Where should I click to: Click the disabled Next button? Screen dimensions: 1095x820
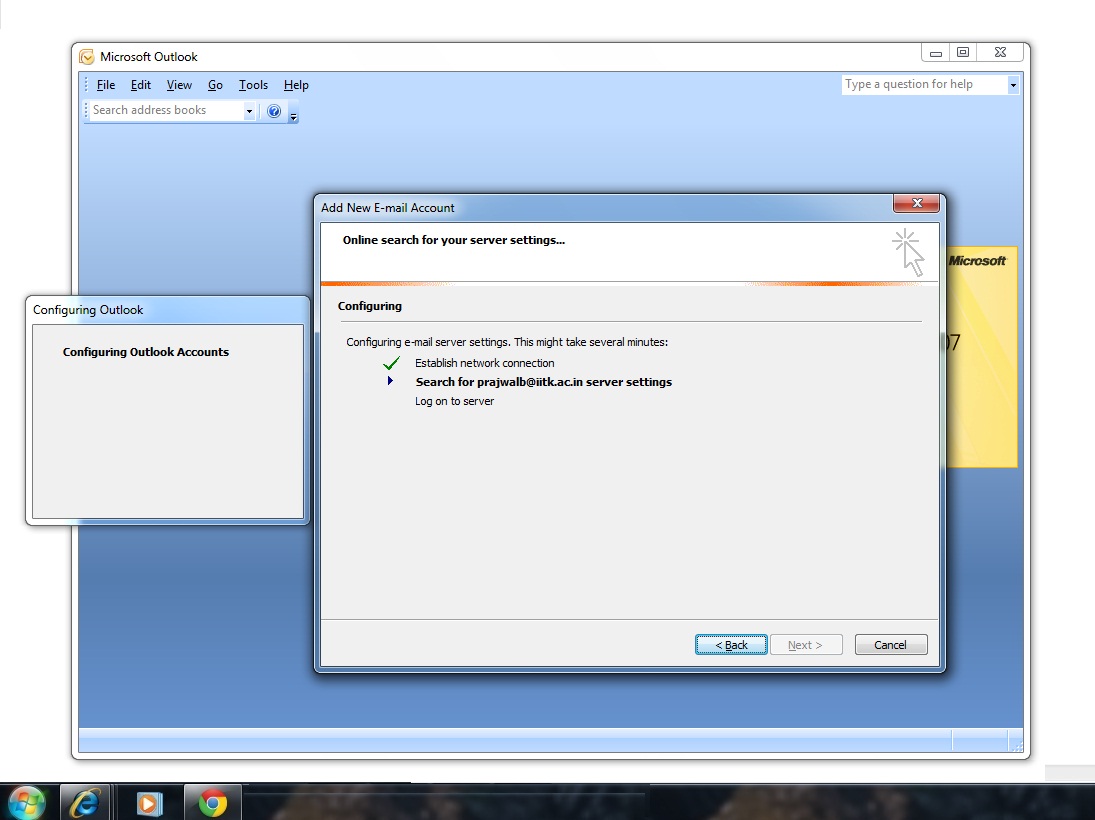pos(806,645)
